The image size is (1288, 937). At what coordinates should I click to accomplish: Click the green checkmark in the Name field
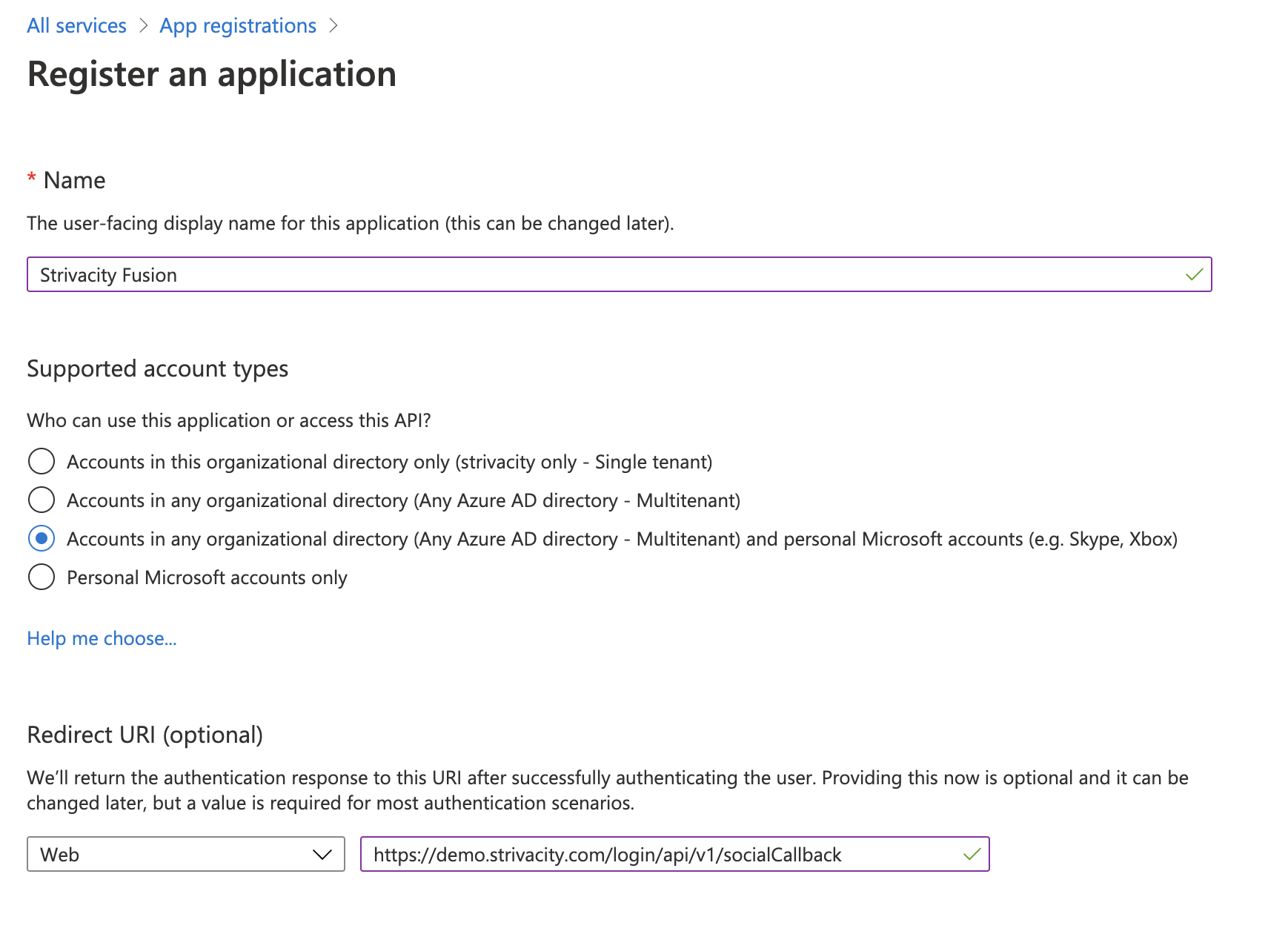(1194, 275)
